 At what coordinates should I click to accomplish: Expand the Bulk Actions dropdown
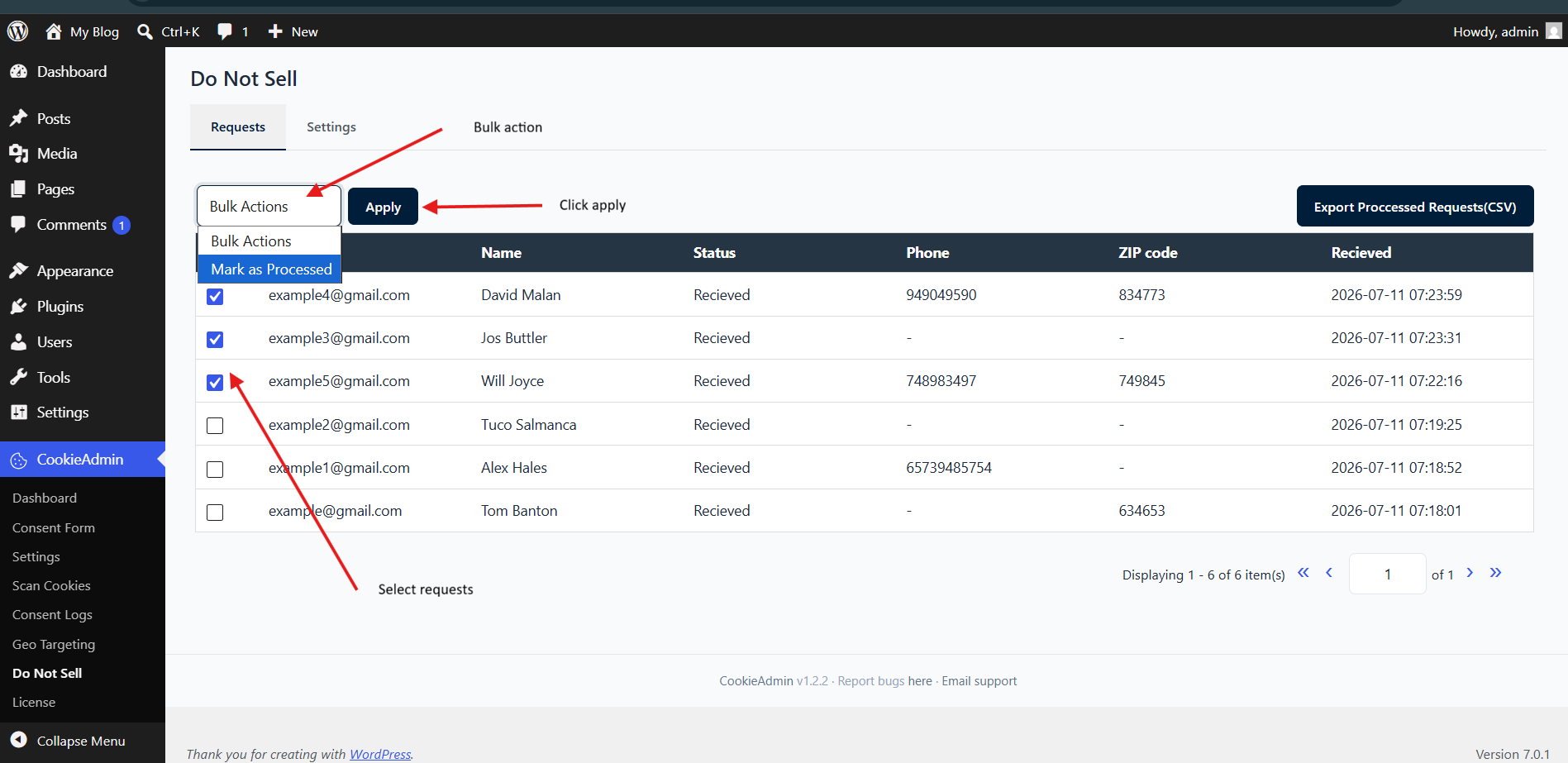[x=269, y=207]
